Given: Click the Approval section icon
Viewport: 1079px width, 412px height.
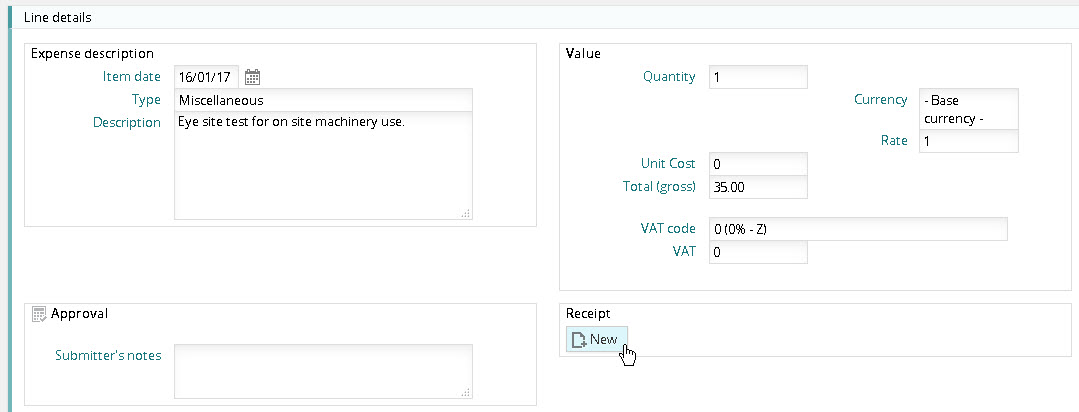Looking at the screenshot, I should [39, 314].
